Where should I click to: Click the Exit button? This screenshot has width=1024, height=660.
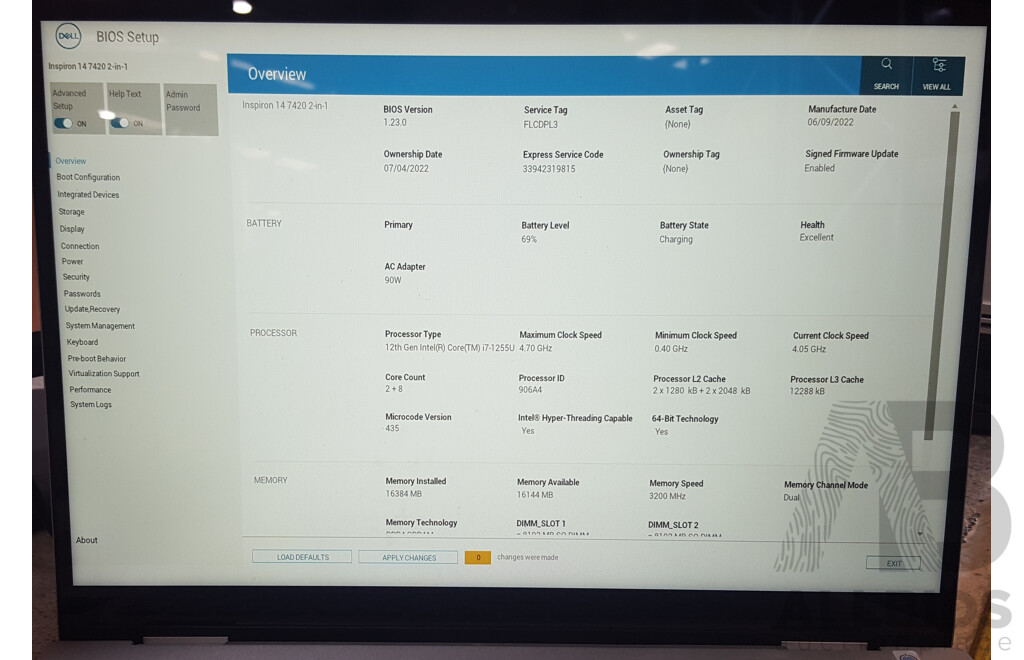[893, 563]
